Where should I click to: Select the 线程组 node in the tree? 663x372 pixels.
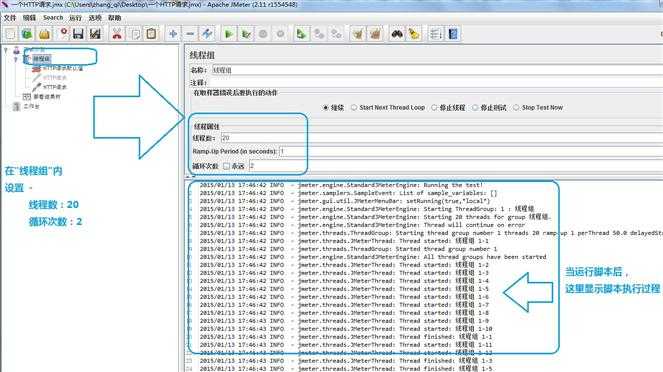(41, 59)
